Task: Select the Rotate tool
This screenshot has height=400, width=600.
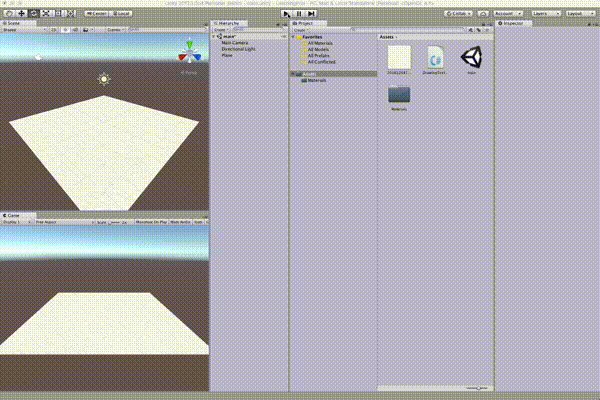Action: pos(34,13)
